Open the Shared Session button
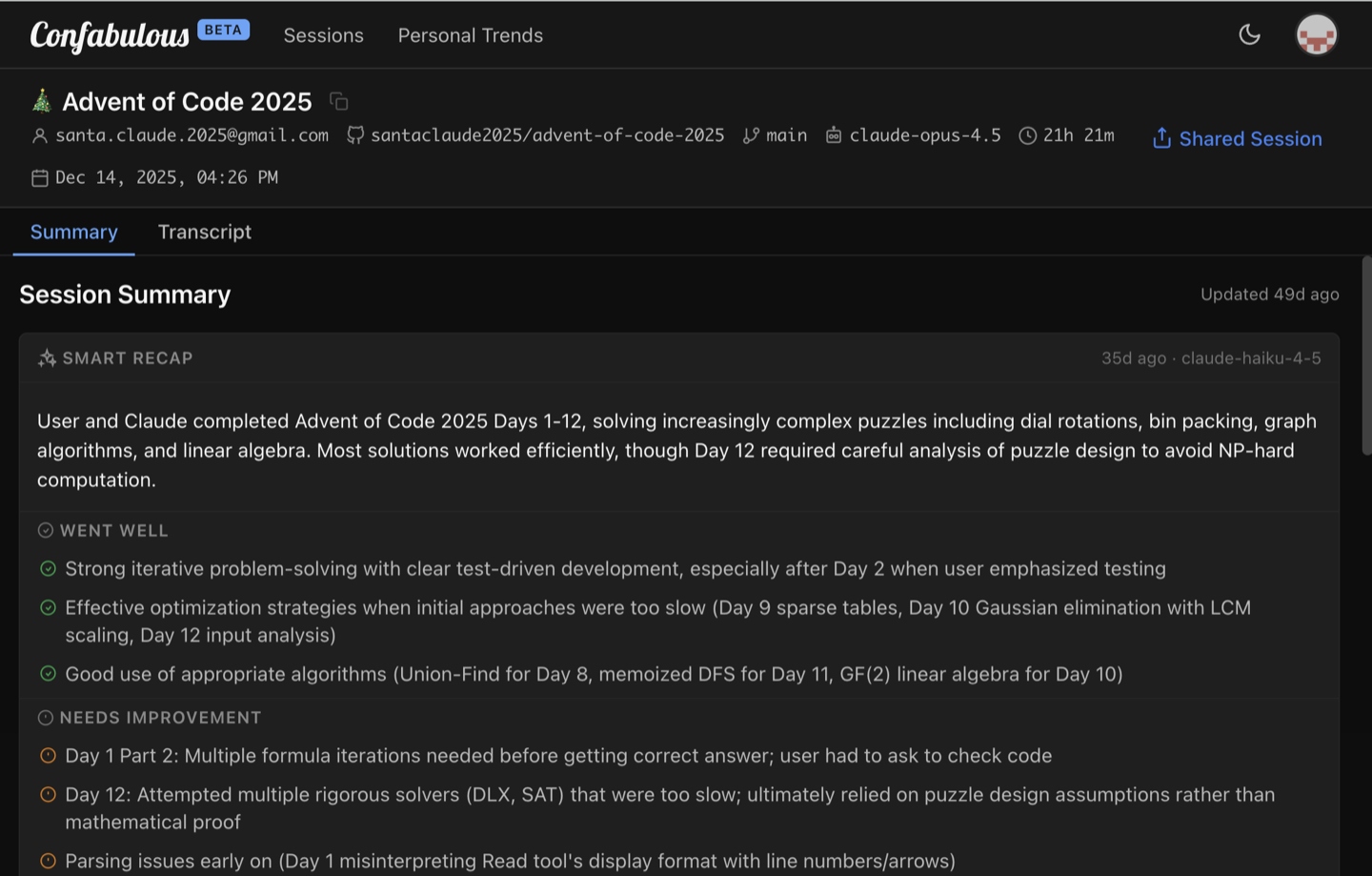The height and width of the screenshot is (876, 1372). point(1237,138)
